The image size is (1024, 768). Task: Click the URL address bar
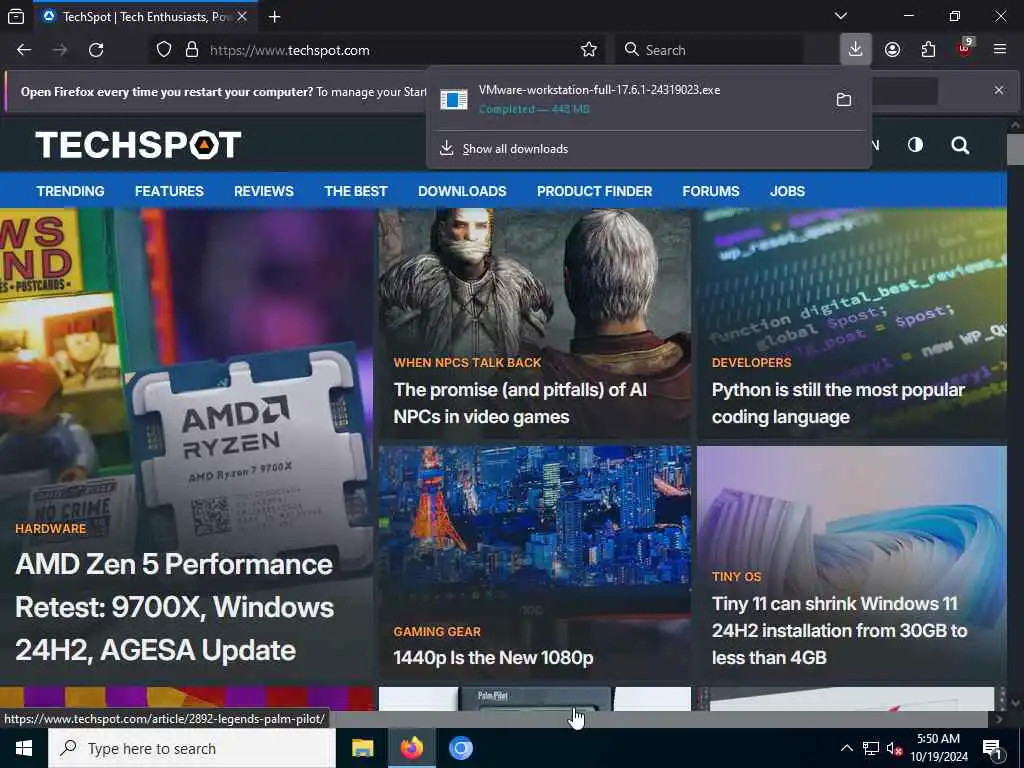(392, 50)
